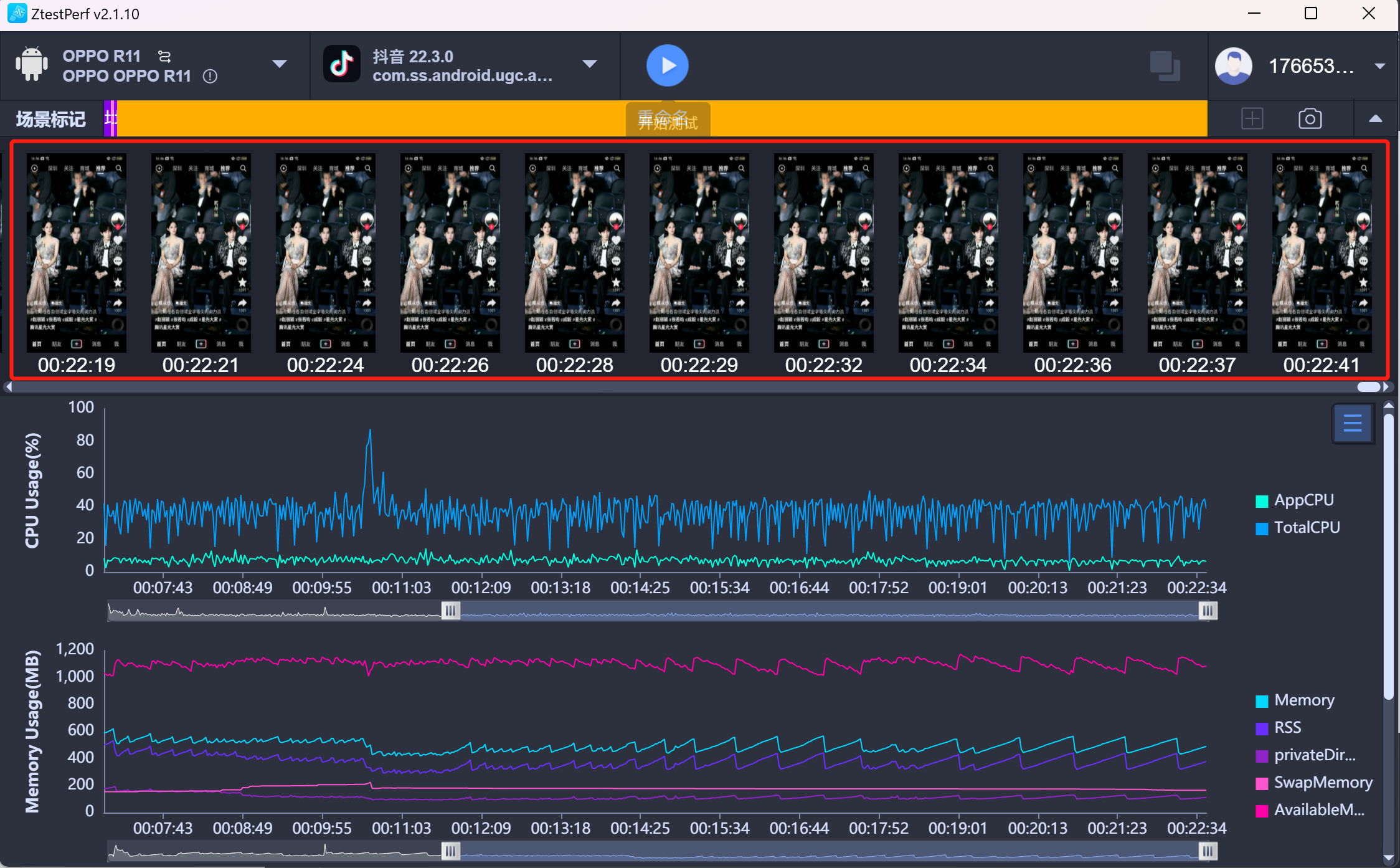Toggle TotalCPU series in legend
This screenshot has height=868, width=1400.
click(1298, 528)
